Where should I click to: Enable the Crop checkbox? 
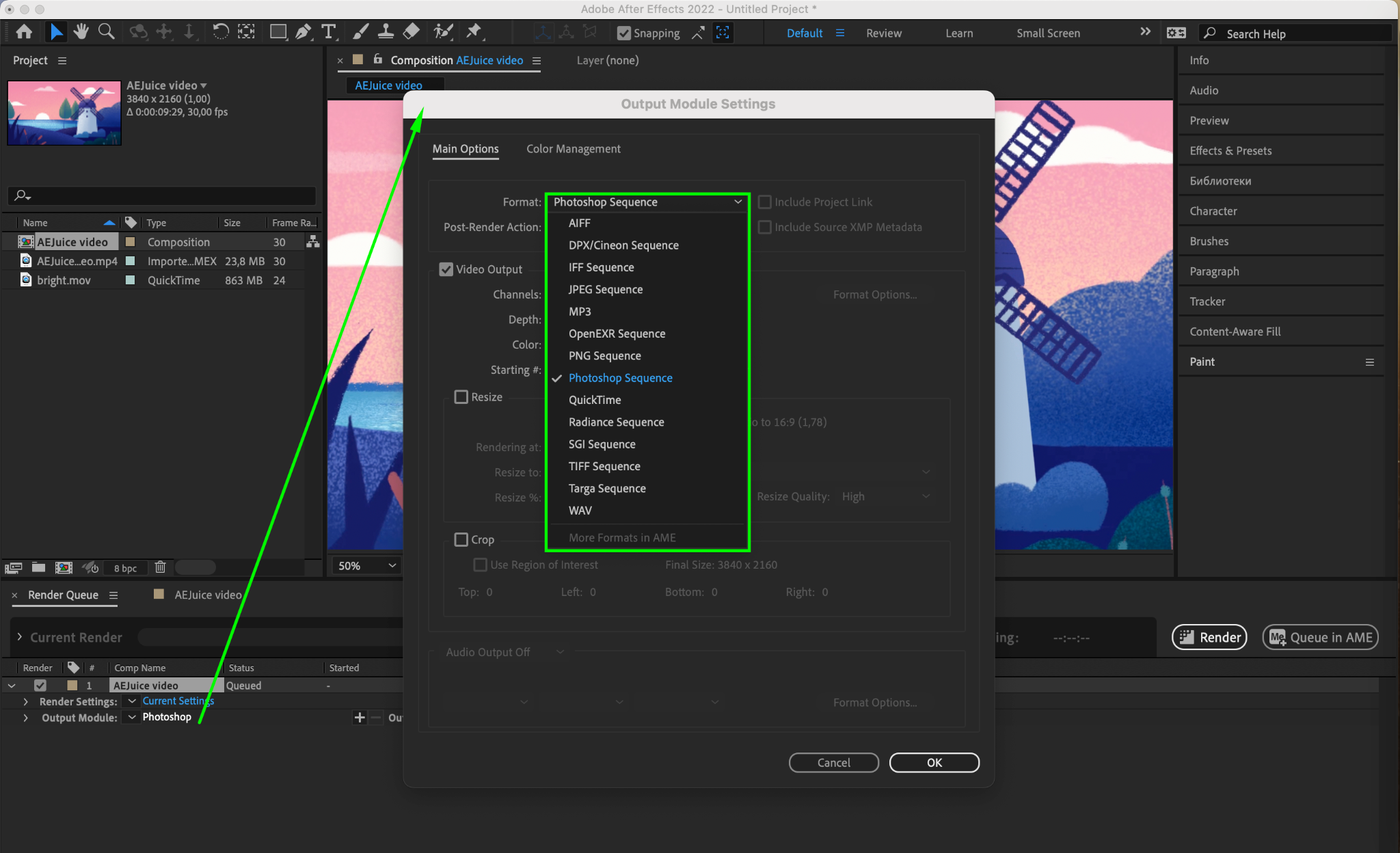pos(461,539)
